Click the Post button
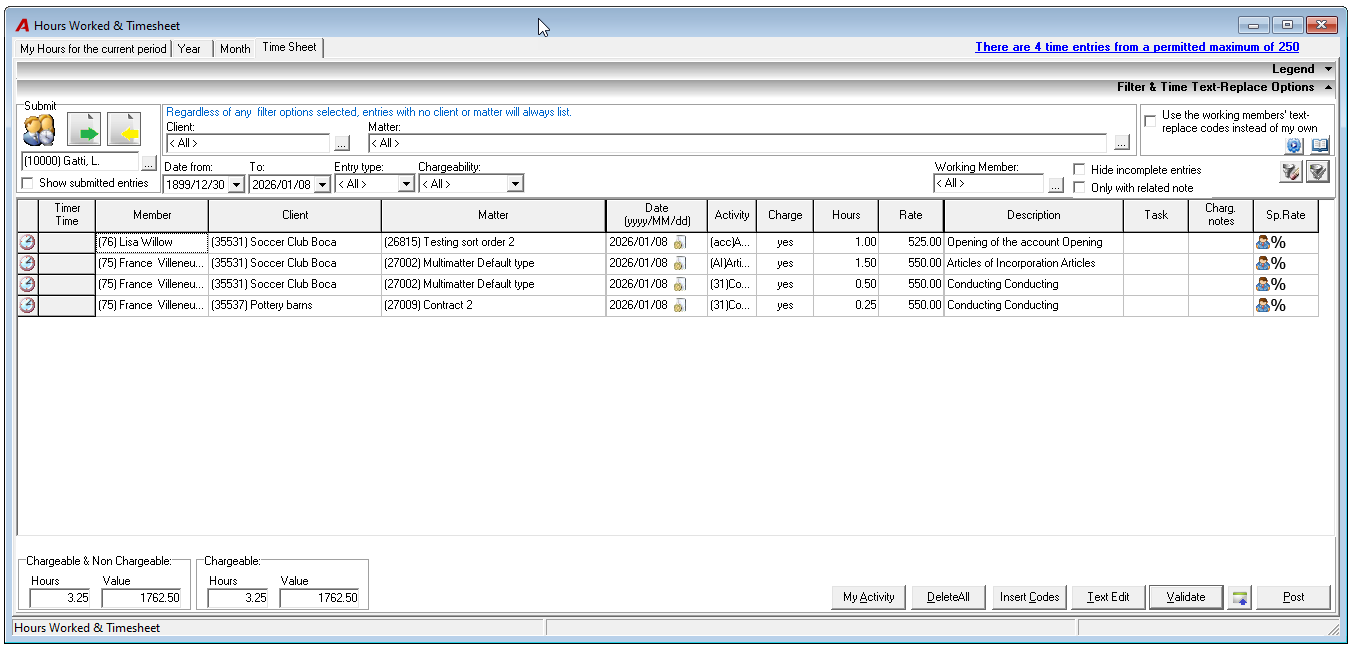The image size is (1352, 650). [x=1294, y=597]
